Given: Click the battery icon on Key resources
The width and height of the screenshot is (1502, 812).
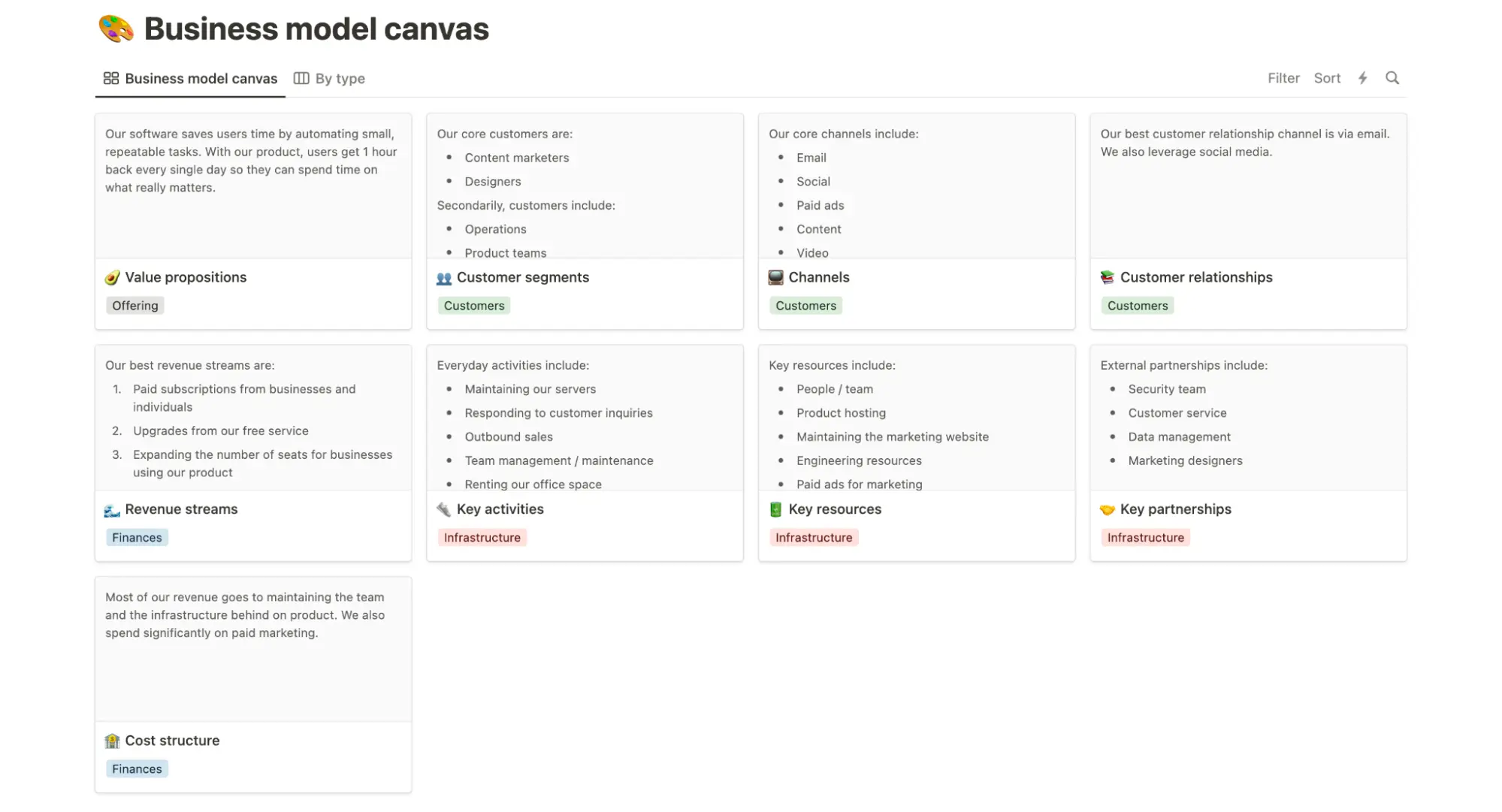Looking at the screenshot, I should [x=775, y=509].
